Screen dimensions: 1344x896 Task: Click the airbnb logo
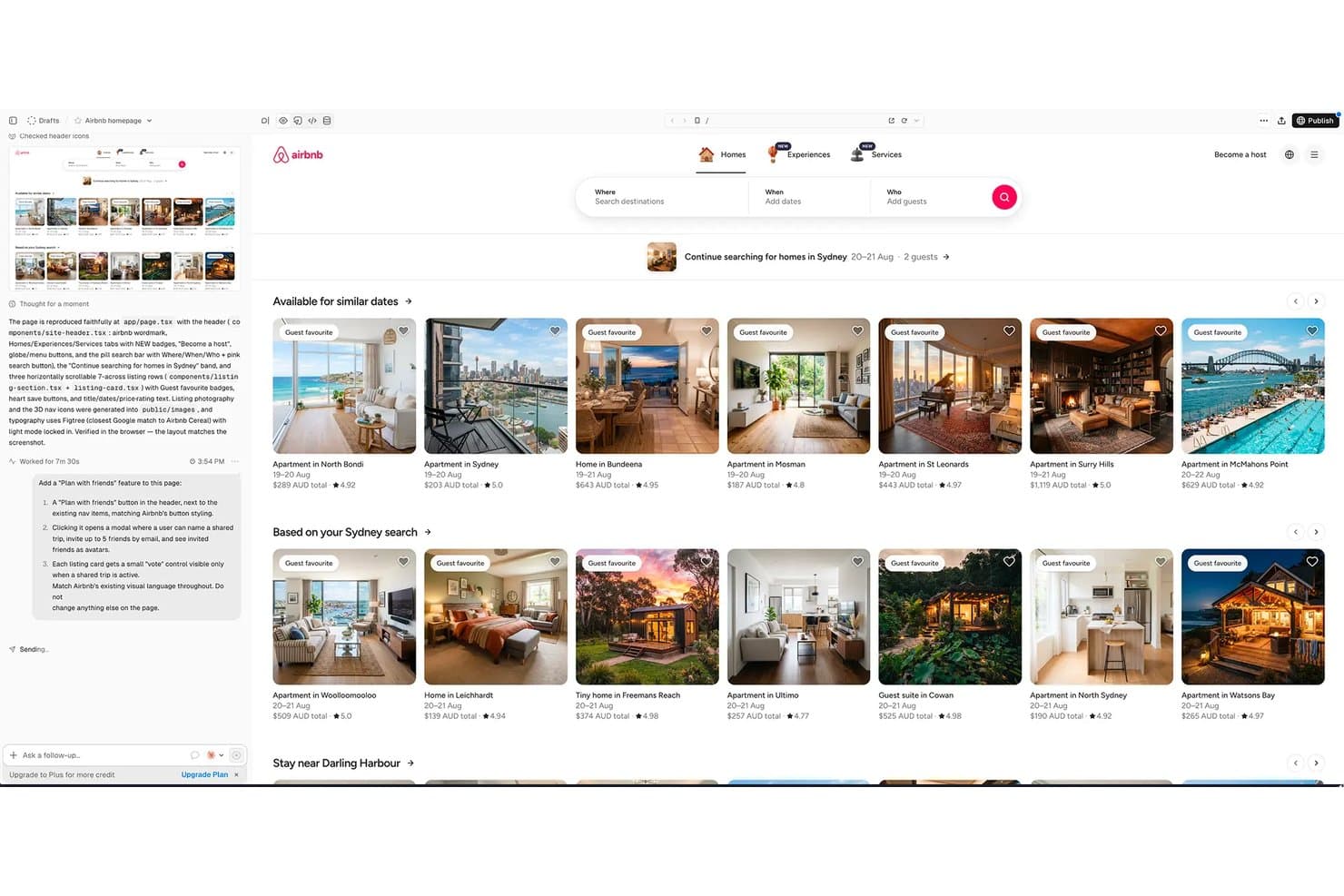298,155
